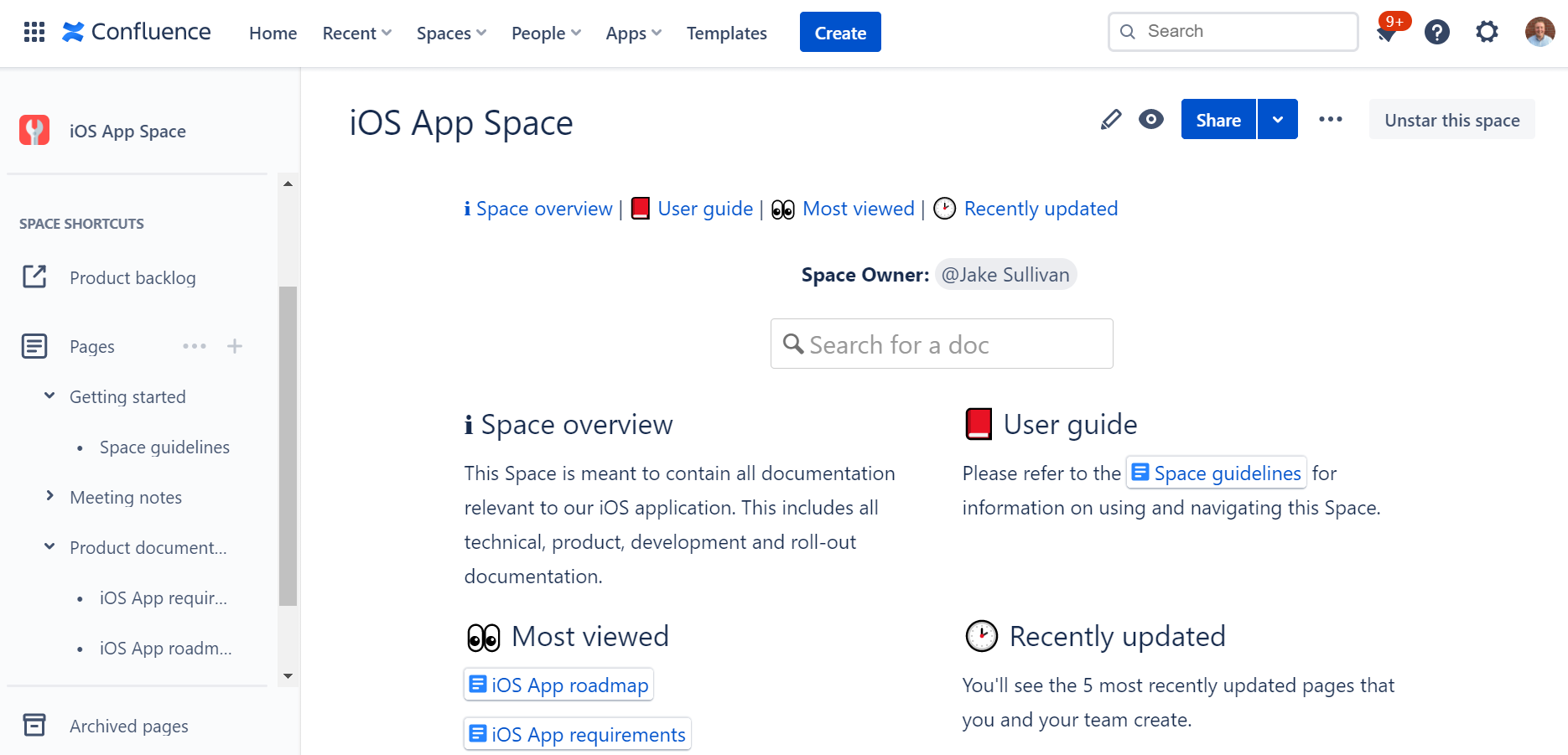Collapse the Product documentation tree node

[49, 546]
